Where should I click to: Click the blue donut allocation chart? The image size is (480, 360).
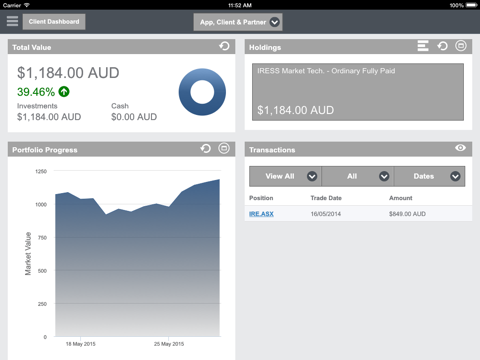pyautogui.click(x=202, y=92)
